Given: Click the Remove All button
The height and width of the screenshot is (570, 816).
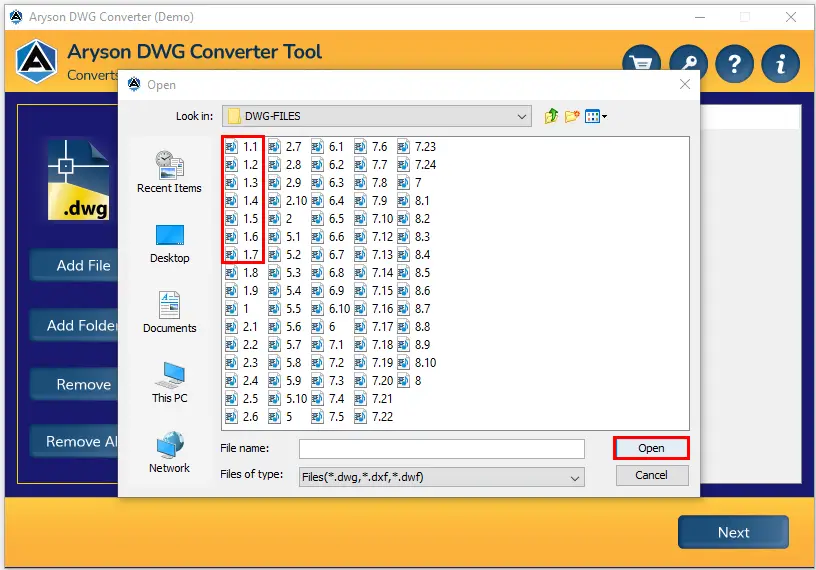Looking at the screenshot, I should point(74,441).
